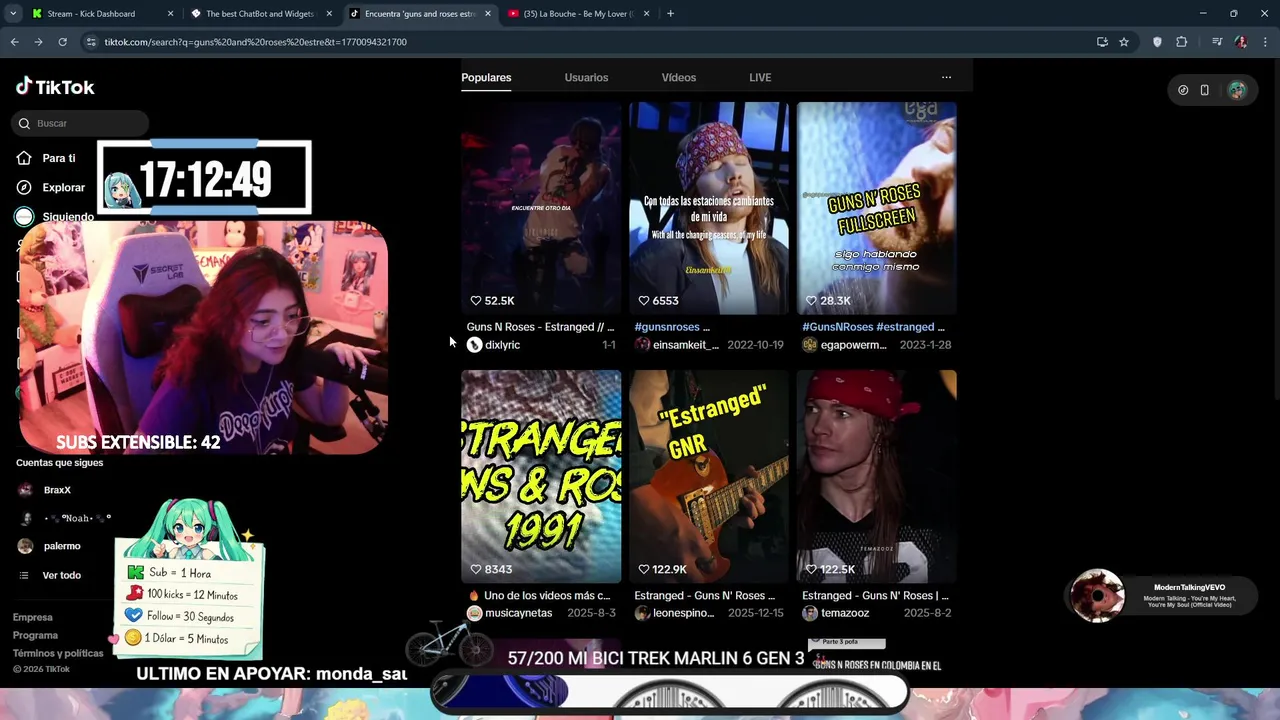Open the followed account BraxX
This screenshot has height=720, width=1280.
57,490
